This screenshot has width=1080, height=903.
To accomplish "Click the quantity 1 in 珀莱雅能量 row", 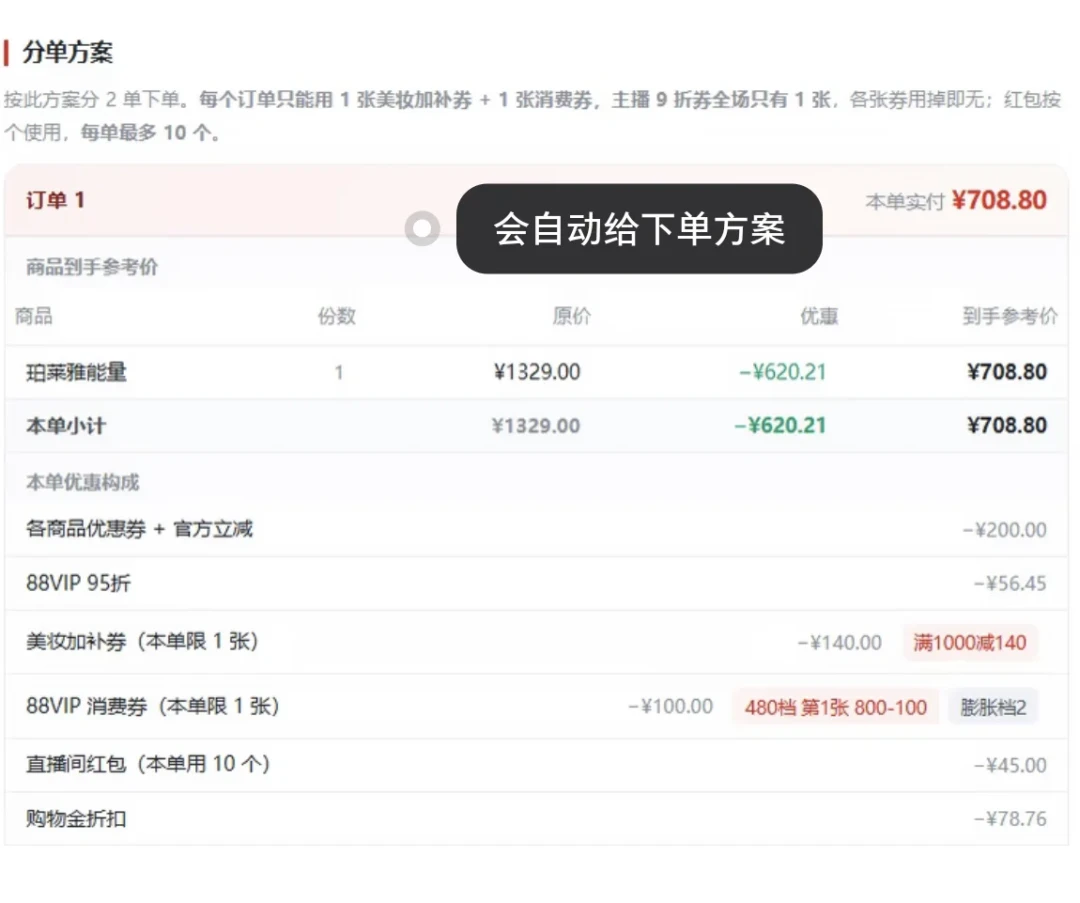I will 339,373.
